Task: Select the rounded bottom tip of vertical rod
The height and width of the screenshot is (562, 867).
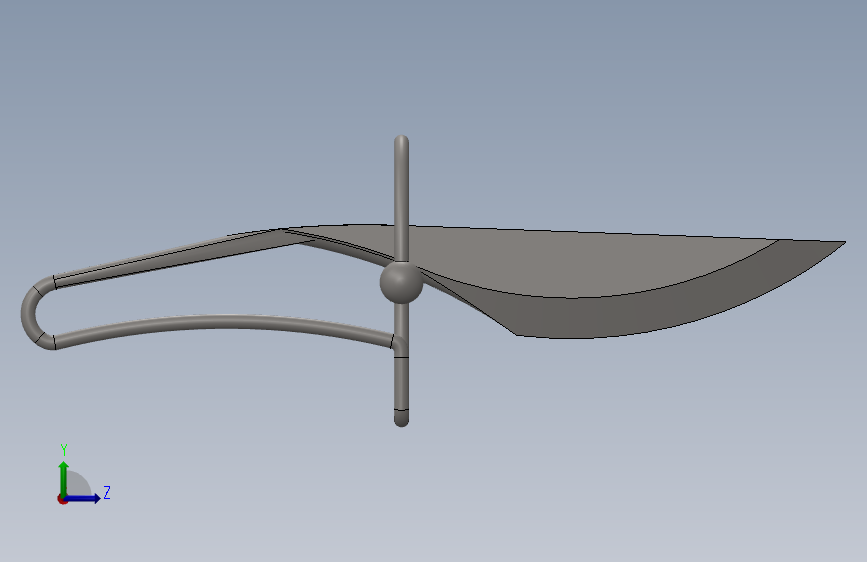Action: 401,418
